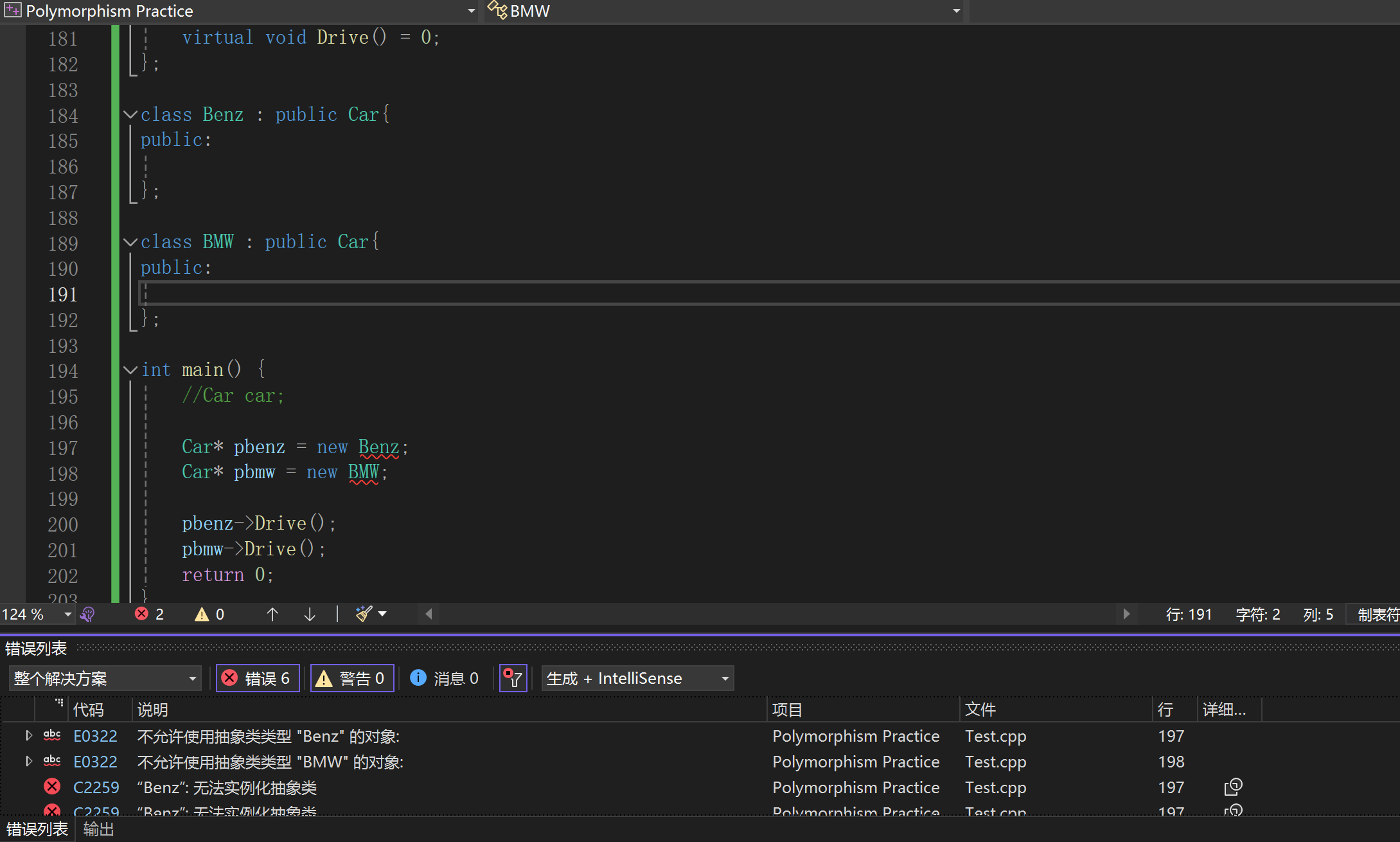Click warning triangle count in editor bar
Screen dimensions: 1400x842
coord(202,614)
